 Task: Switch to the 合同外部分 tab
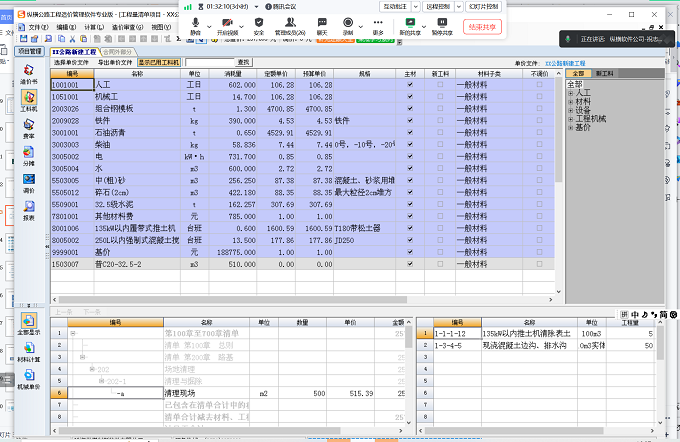[118, 52]
